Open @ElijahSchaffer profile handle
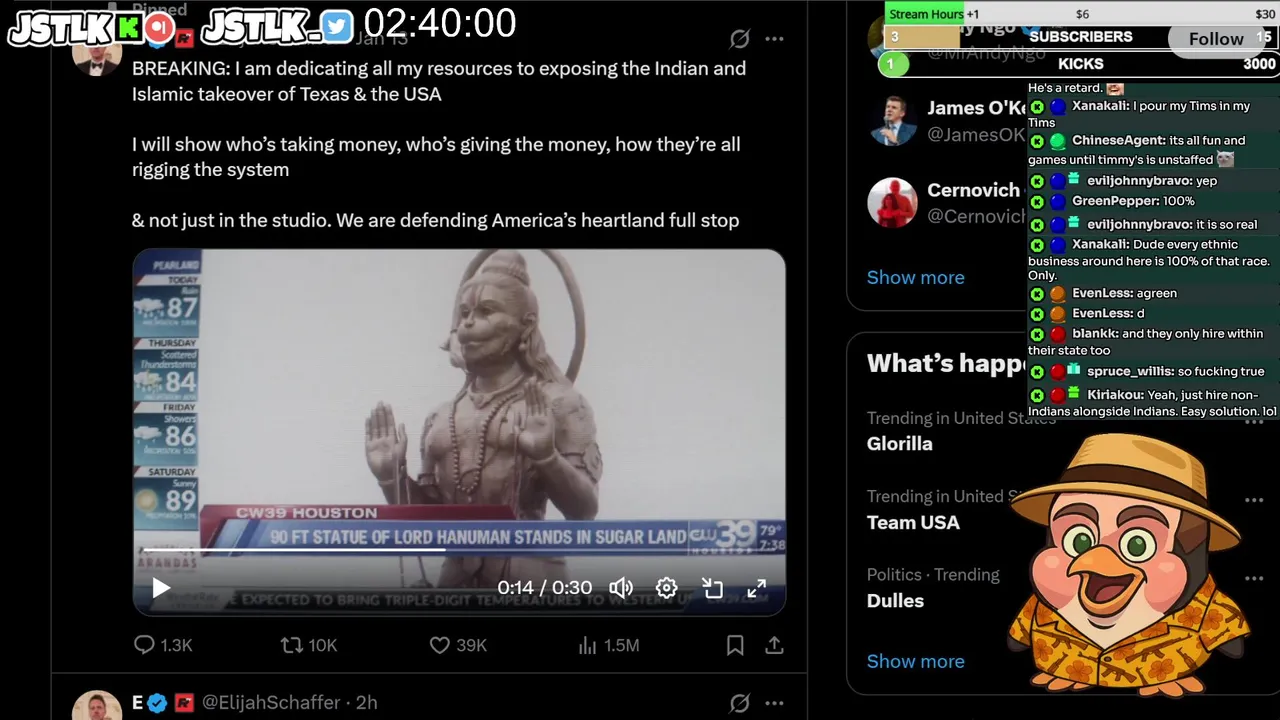This screenshot has height=720, width=1280. [x=271, y=703]
